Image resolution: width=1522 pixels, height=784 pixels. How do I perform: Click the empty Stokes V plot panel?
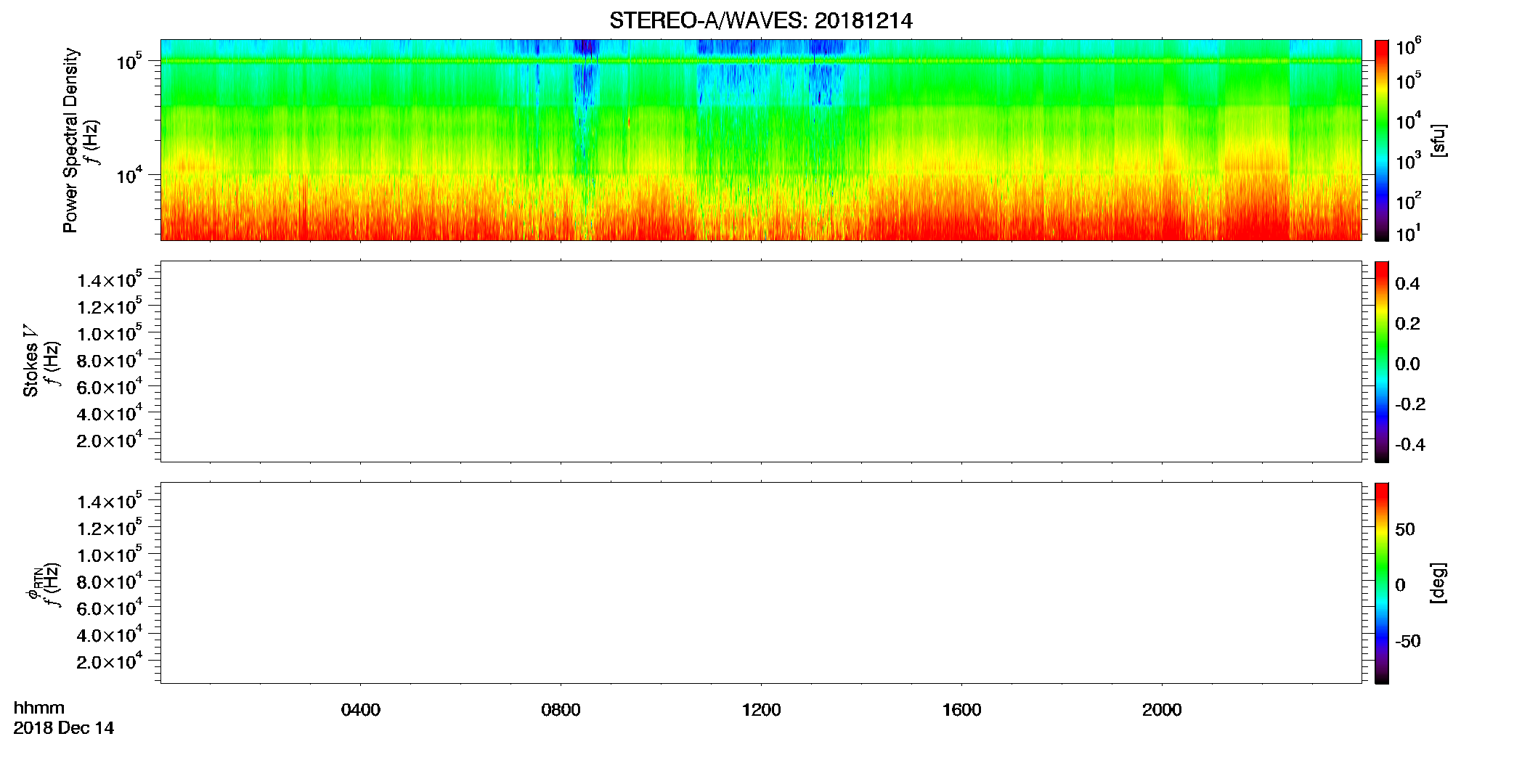[761, 362]
